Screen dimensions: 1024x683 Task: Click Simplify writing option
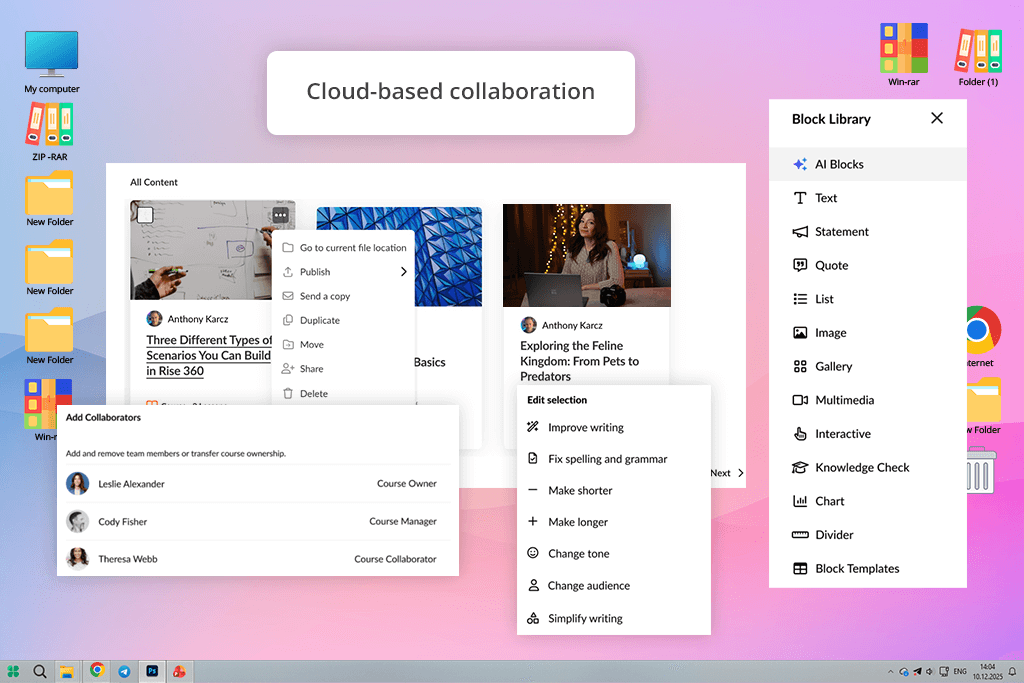[613, 618]
